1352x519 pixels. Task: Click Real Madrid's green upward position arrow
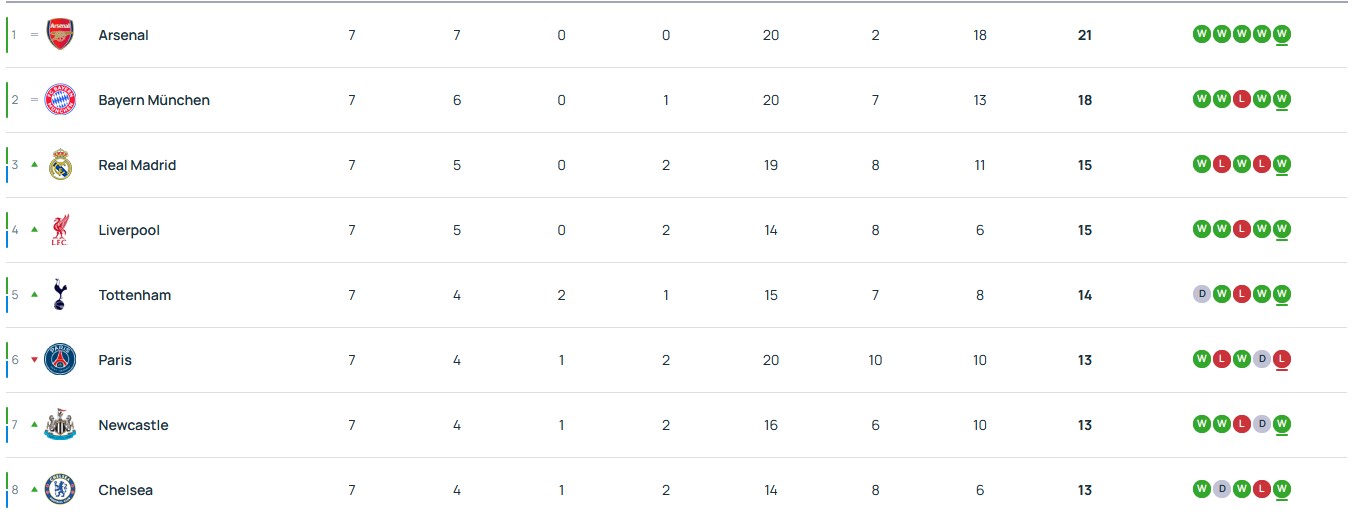point(34,165)
